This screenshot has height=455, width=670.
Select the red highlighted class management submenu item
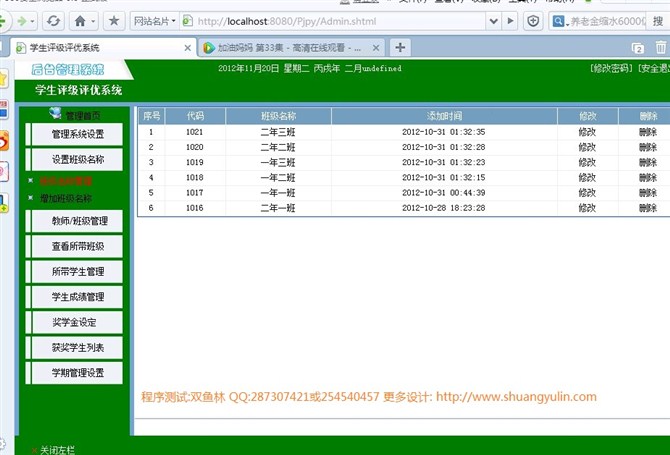[66, 181]
